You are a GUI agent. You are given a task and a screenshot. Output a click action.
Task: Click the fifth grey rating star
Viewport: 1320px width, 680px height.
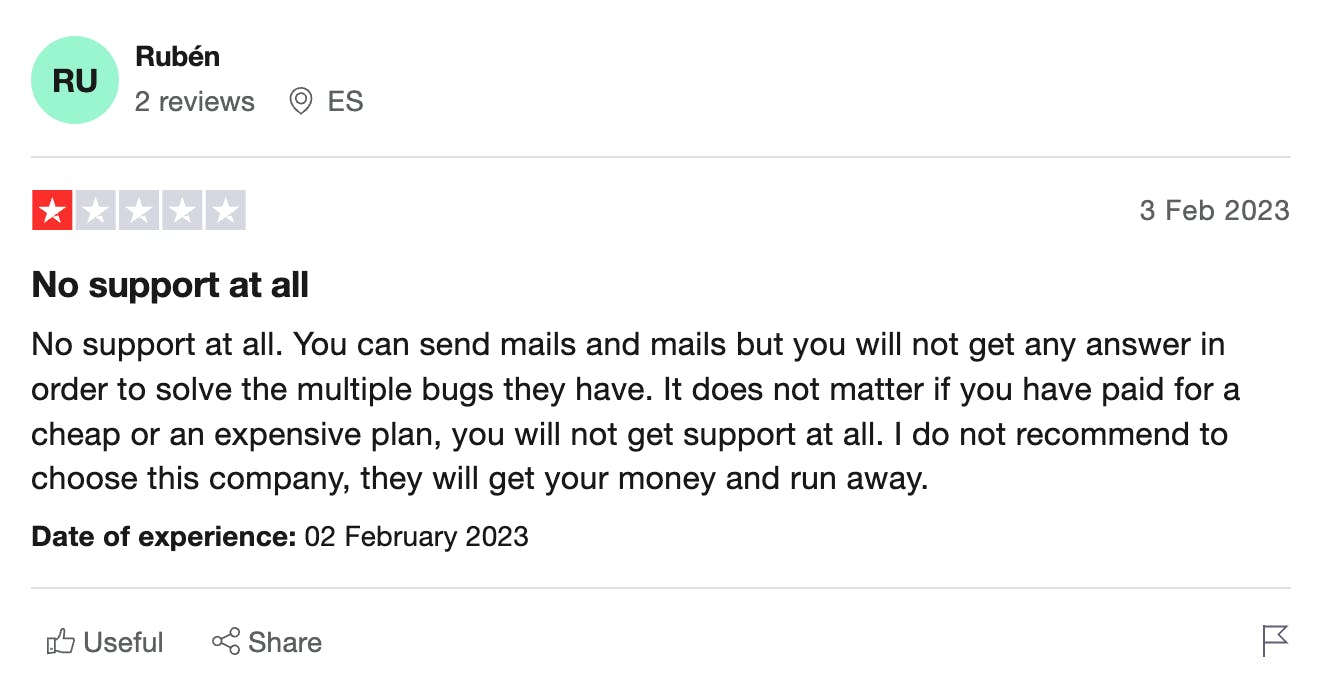[226, 211]
